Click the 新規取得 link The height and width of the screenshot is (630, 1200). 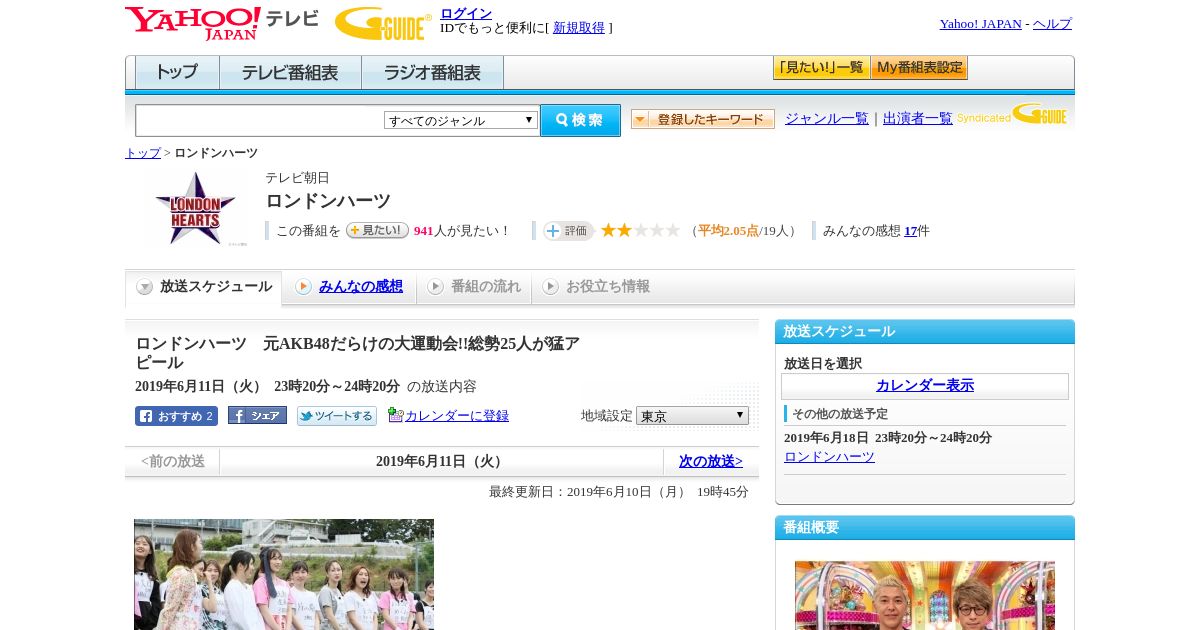coord(579,28)
